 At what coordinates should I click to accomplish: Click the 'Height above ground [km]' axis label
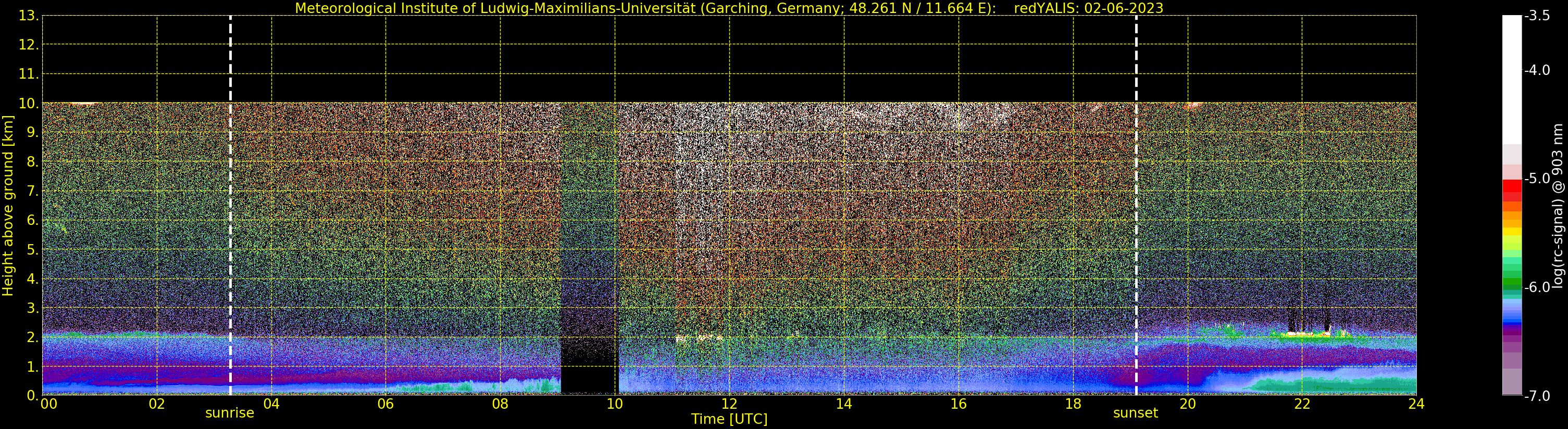tap(8, 206)
